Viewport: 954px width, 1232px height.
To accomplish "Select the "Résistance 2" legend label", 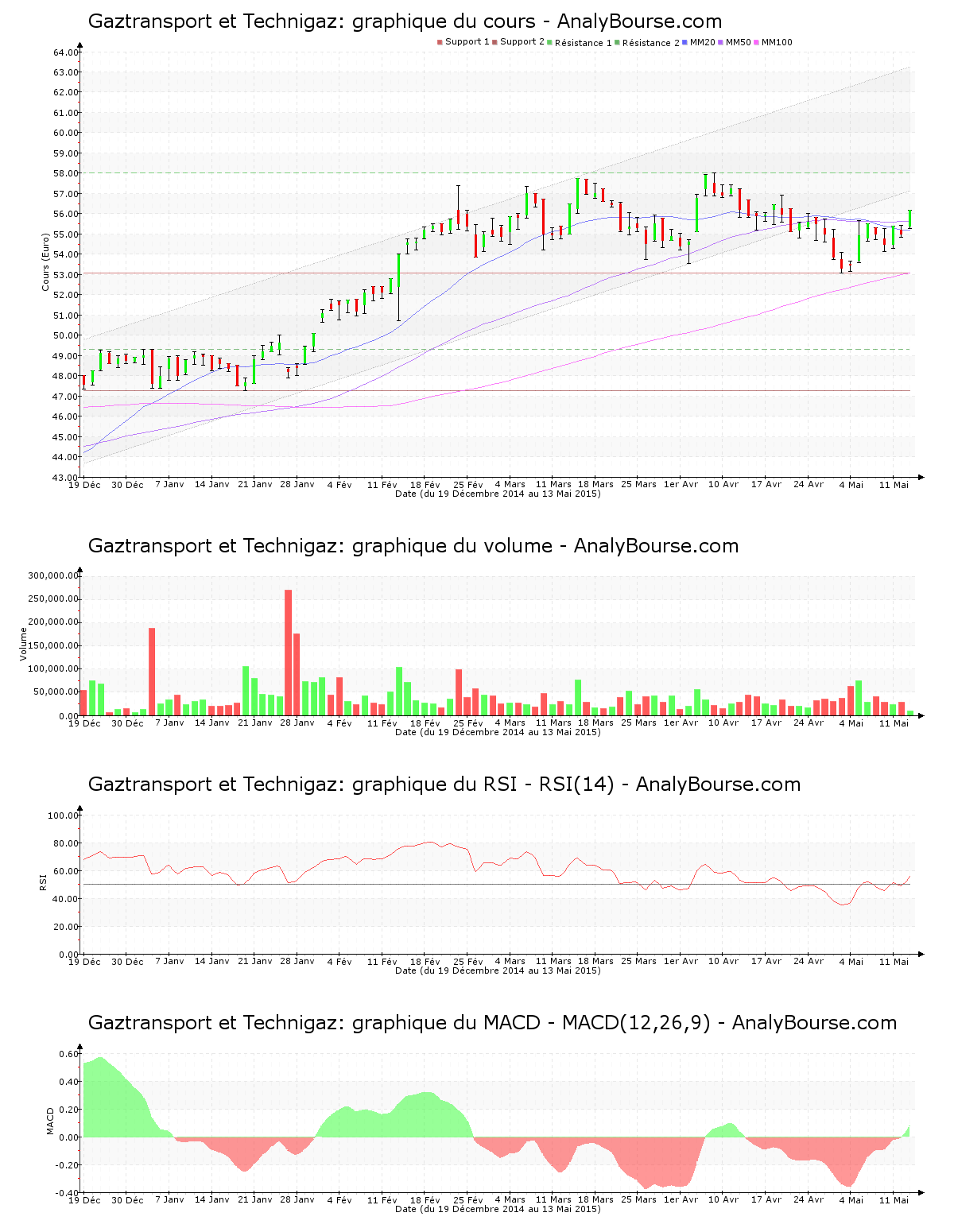I will click(x=651, y=43).
